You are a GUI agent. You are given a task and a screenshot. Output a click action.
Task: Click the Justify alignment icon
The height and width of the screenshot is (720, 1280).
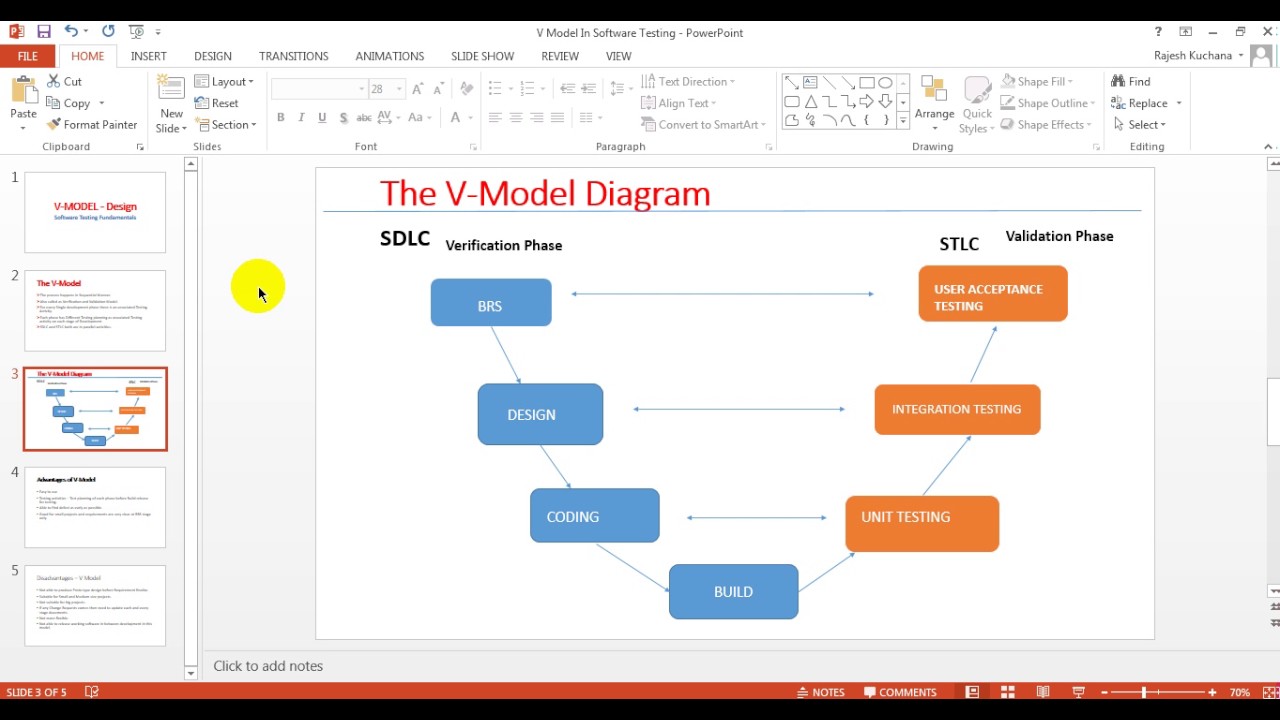pos(558,118)
